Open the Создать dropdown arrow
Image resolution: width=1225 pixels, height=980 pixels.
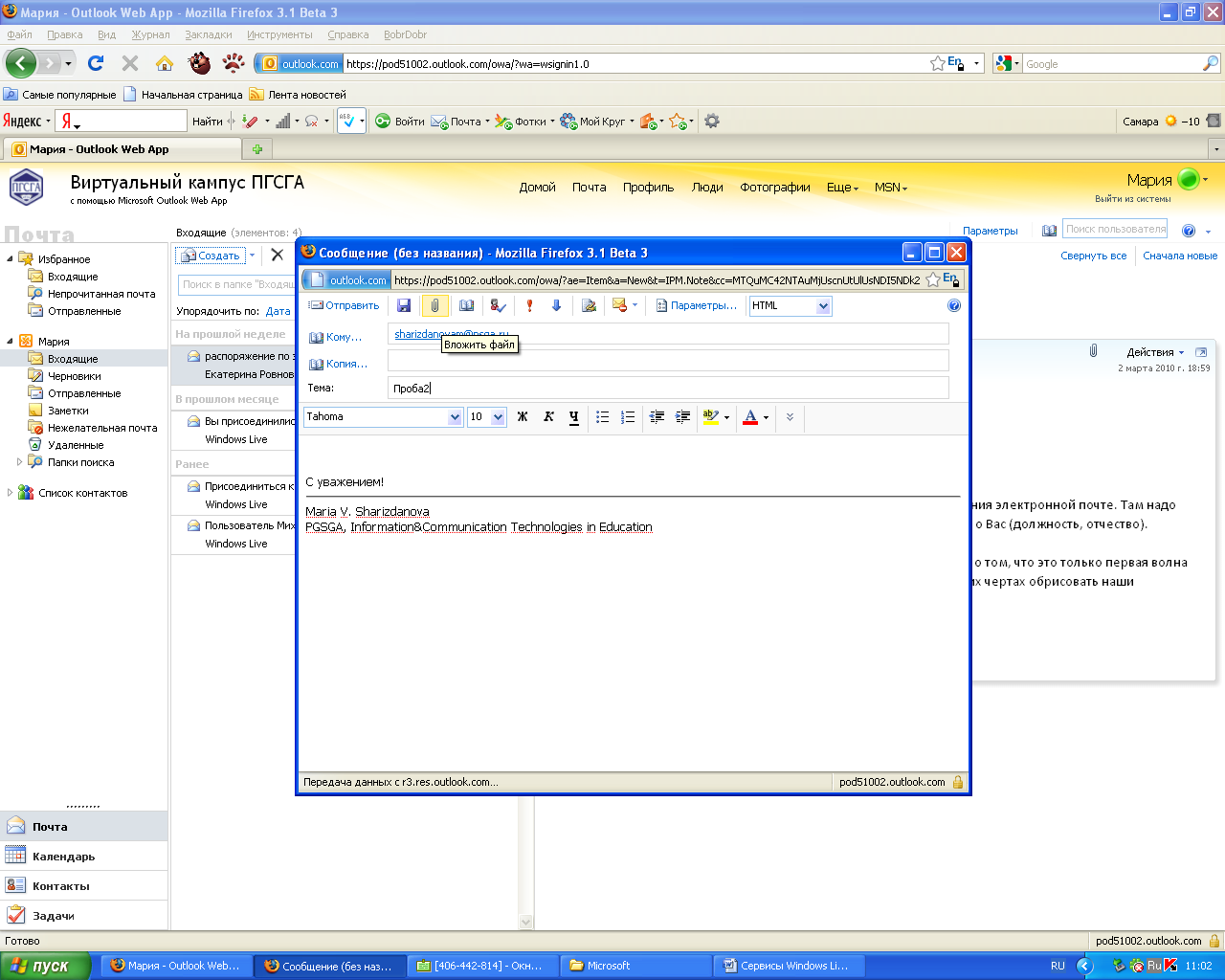point(252,256)
